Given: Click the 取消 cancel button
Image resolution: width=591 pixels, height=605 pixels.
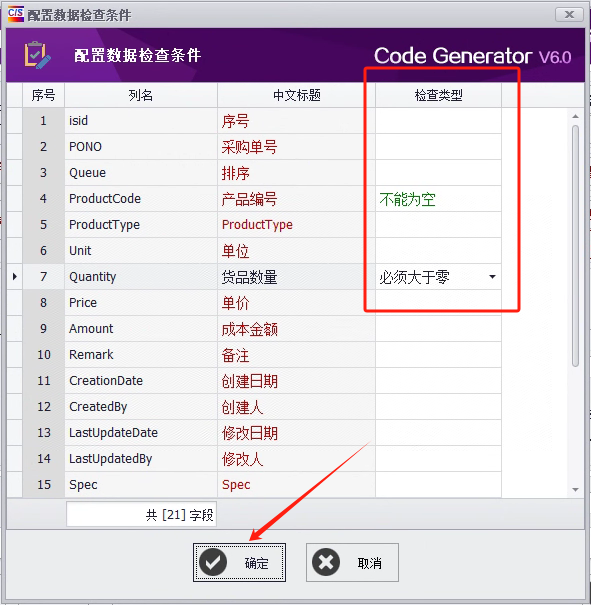Looking at the screenshot, I should click(352, 563).
